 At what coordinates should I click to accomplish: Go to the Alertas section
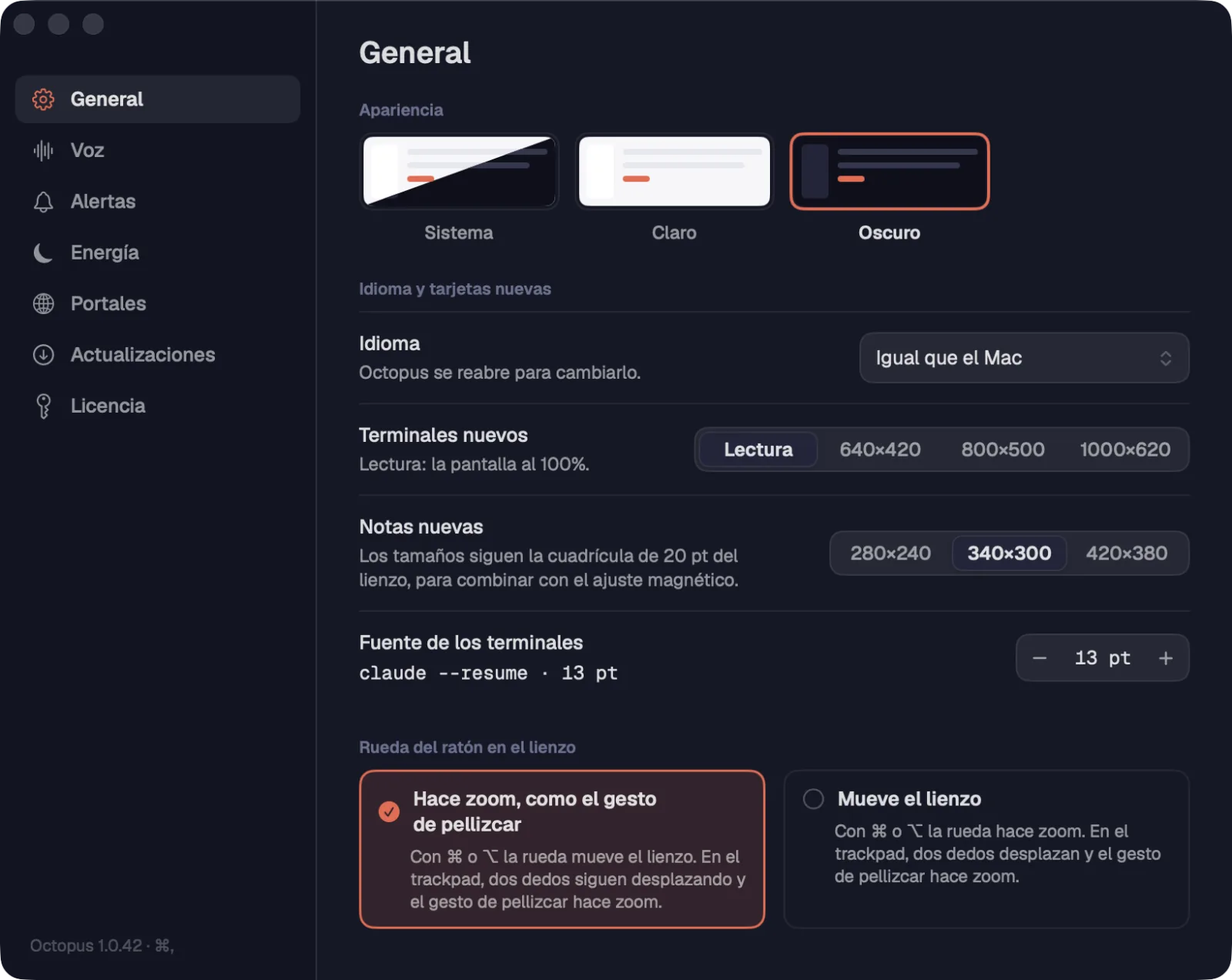coord(158,202)
